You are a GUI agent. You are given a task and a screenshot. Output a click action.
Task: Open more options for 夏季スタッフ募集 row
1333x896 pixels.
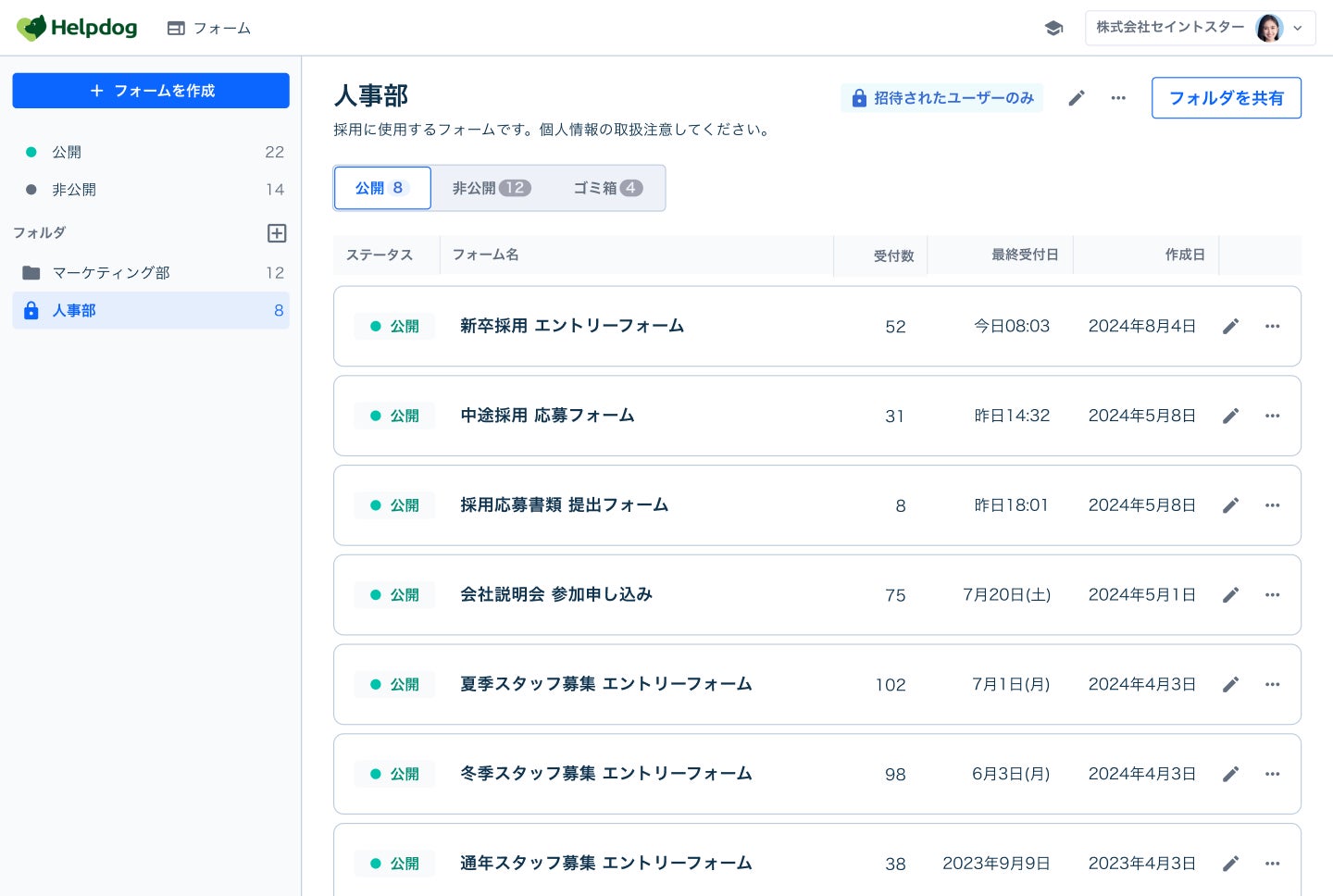(x=1272, y=685)
